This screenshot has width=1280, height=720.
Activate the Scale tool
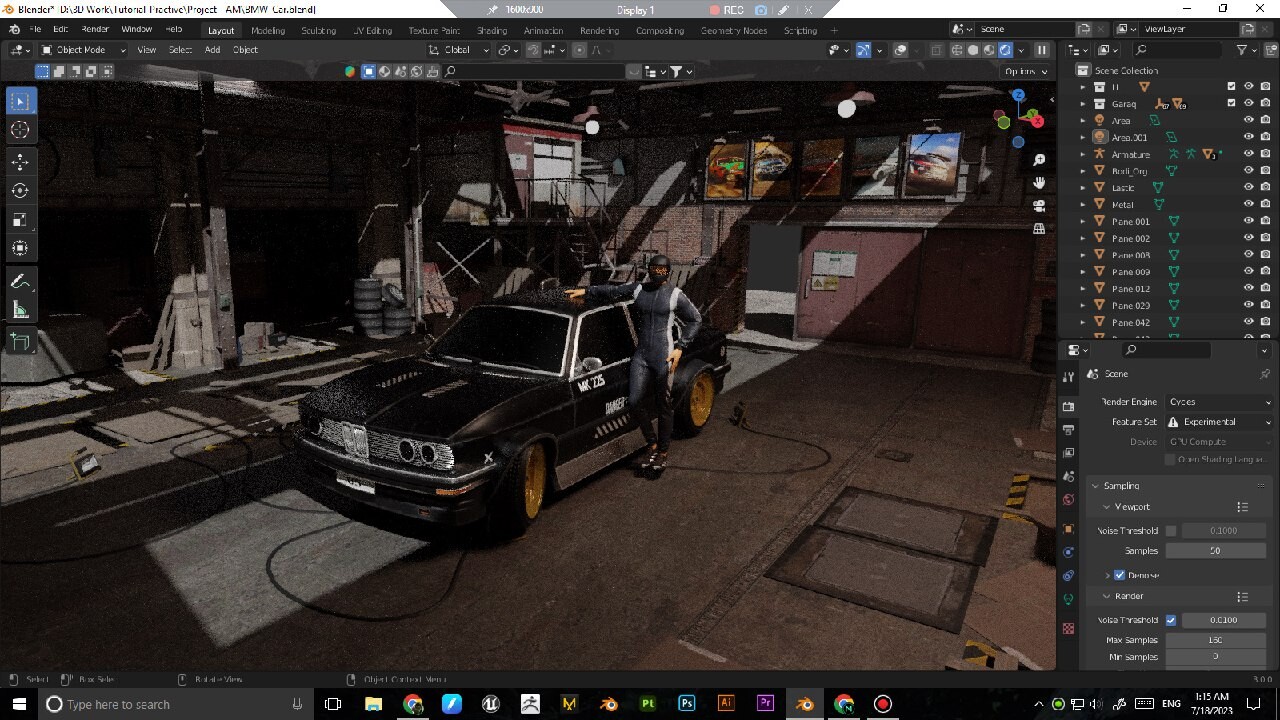pyautogui.click(x=21, y=220)
